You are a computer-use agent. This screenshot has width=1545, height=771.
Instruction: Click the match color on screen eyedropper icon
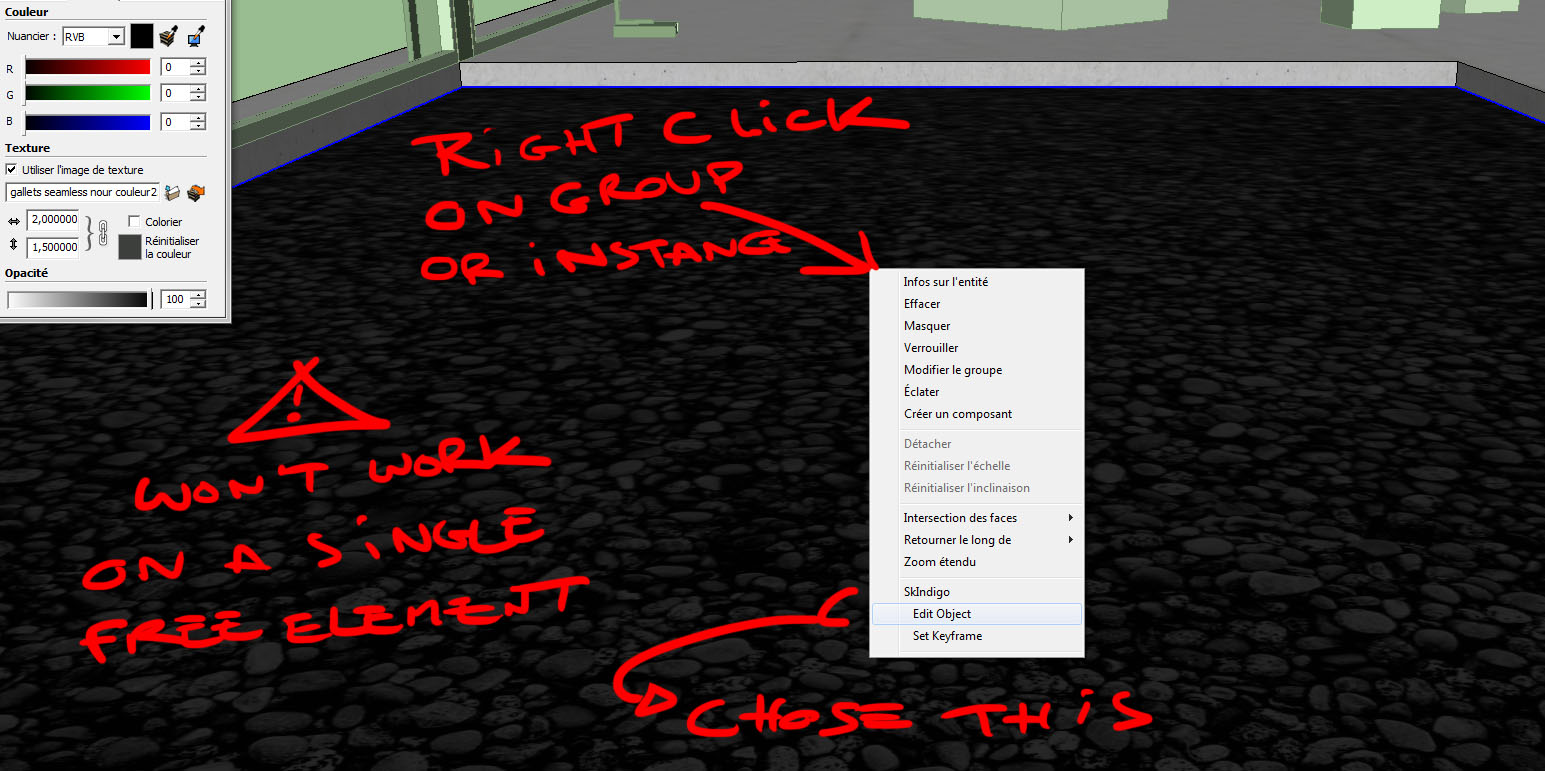(x=196, y=37)
